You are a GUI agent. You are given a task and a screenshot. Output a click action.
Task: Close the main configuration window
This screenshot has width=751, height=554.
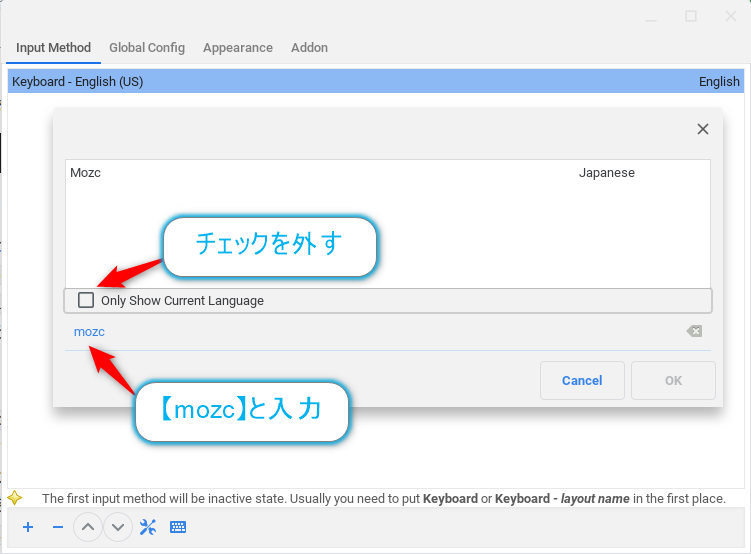pyautogui.click(x=730, y=16)
